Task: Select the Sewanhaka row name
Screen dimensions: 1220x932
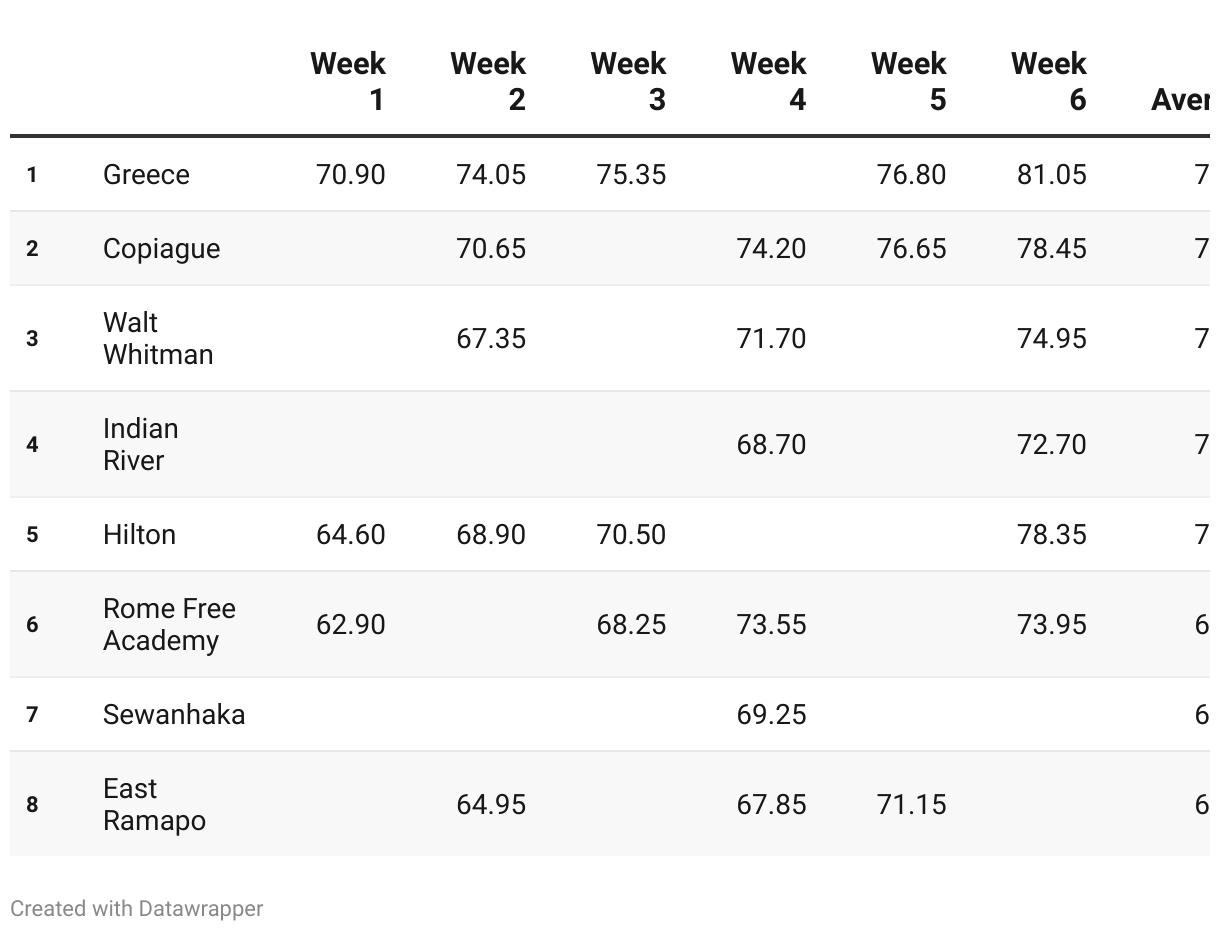Action: point(174,714)
